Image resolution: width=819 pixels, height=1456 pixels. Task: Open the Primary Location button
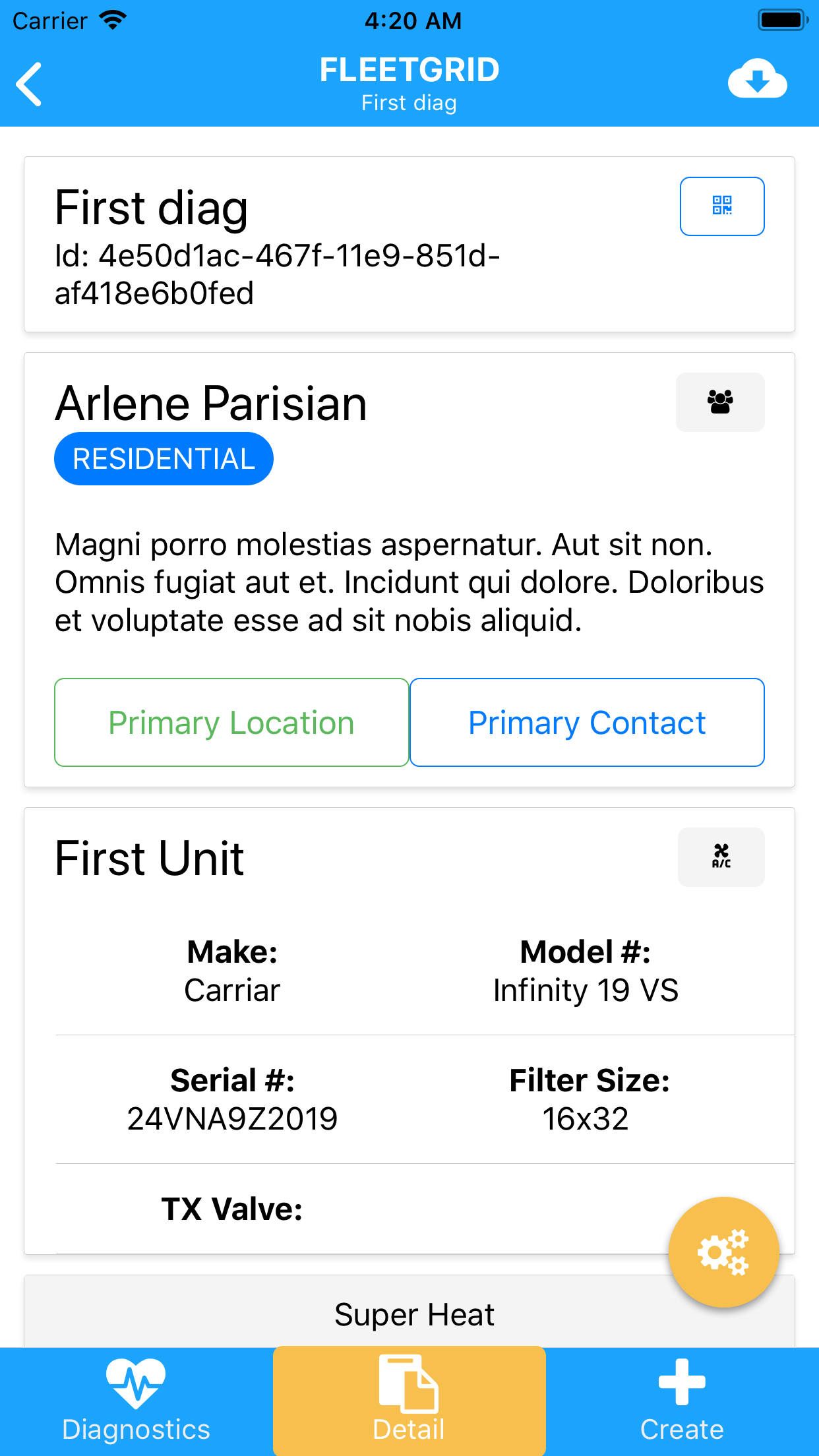231,723
